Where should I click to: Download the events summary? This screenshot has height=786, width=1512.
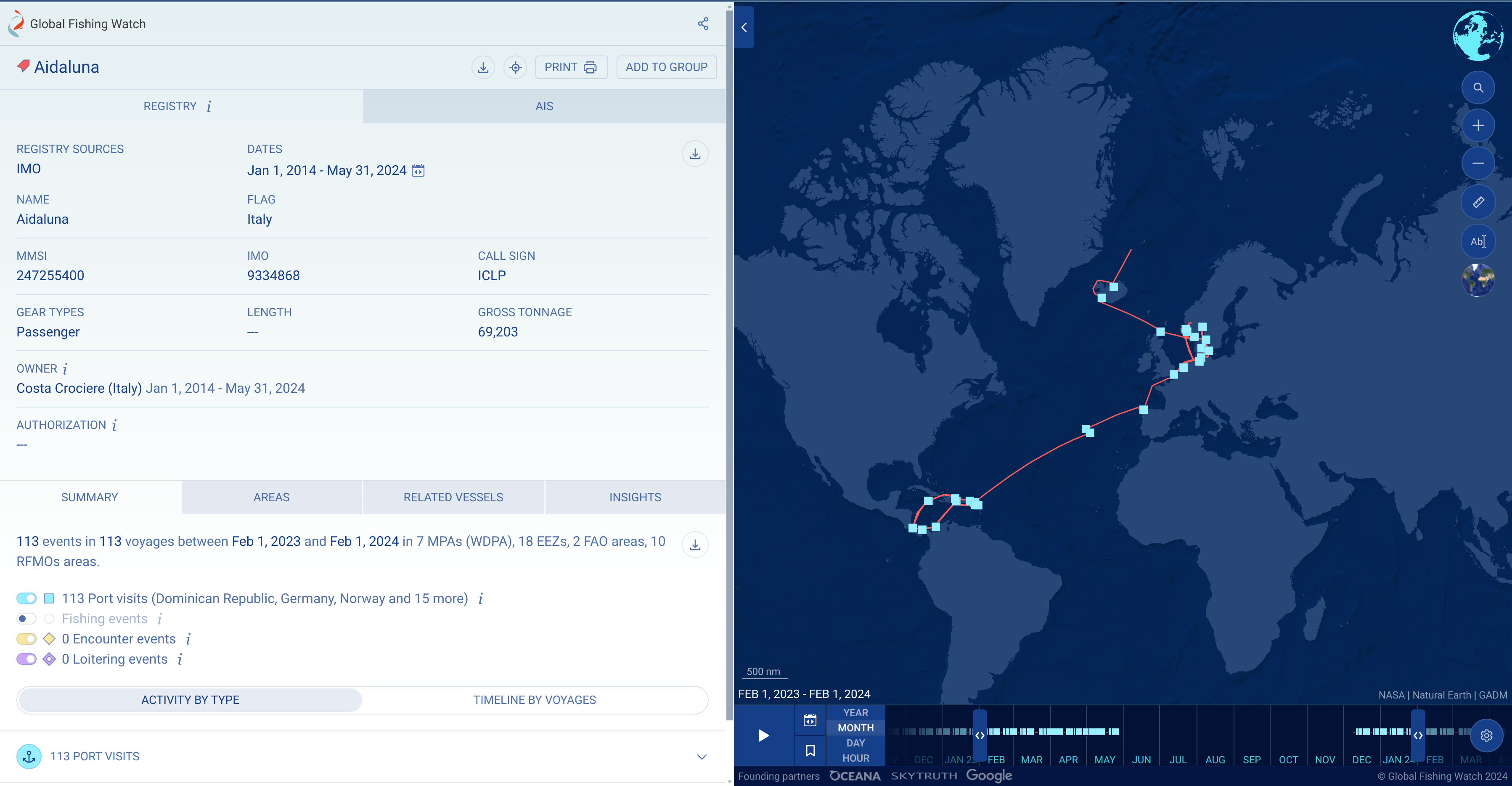pos(694,545)
